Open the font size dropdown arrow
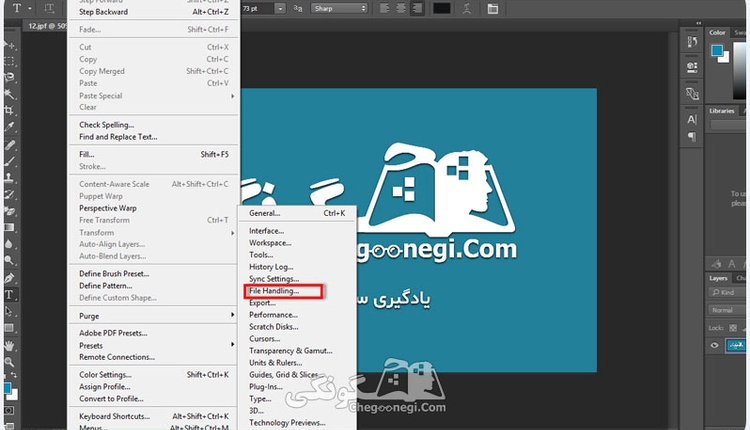The height and width of the screenshot is (430, 750). tap(280, 9)
